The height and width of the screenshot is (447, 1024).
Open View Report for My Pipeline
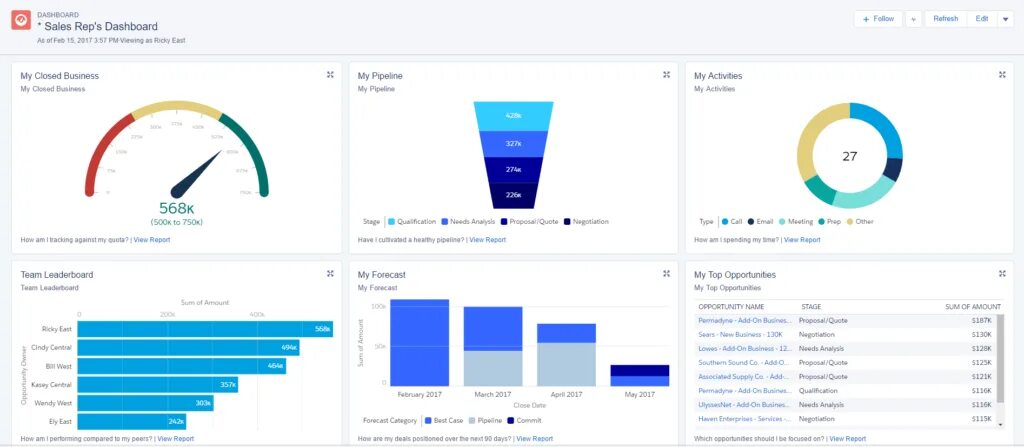[x=488, y=240]
